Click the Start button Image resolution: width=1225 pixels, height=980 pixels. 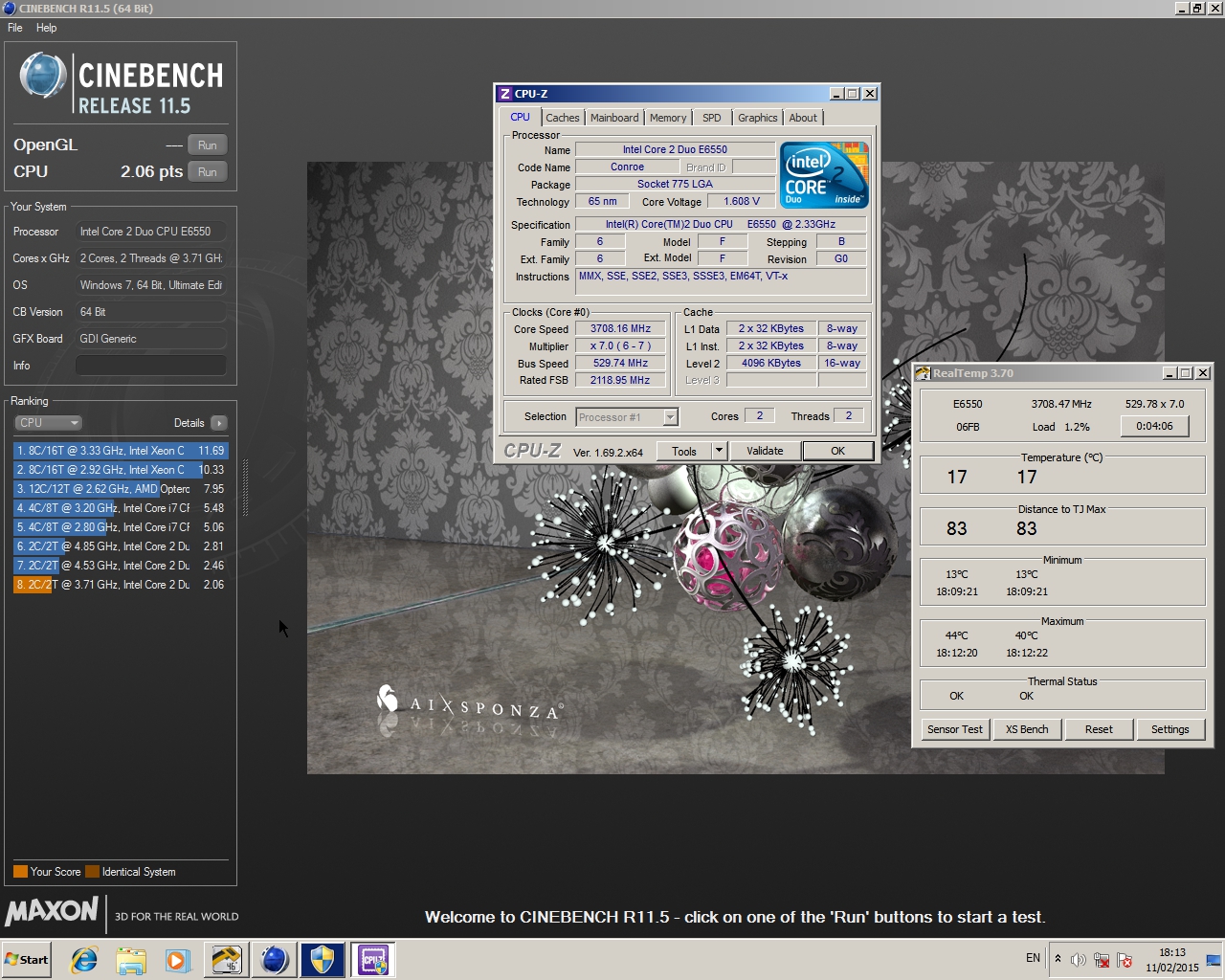[x=27, y=960]
